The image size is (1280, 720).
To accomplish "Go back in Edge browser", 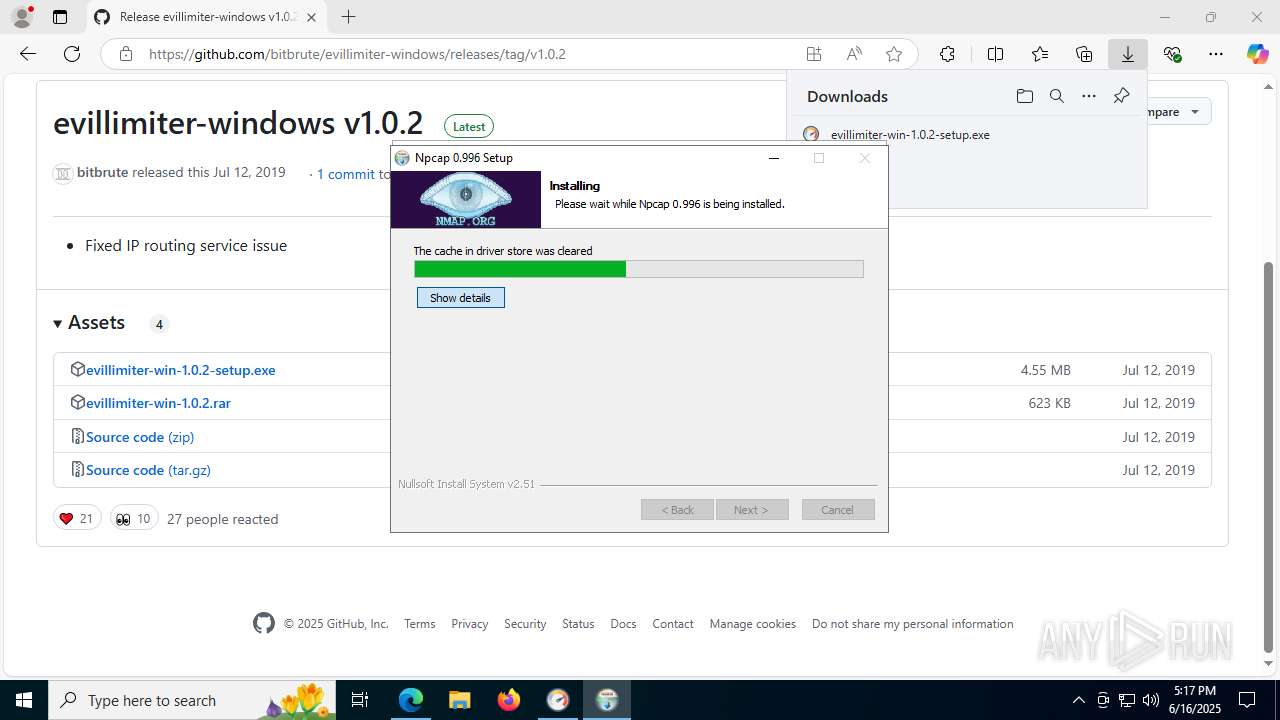I will 27,54.
